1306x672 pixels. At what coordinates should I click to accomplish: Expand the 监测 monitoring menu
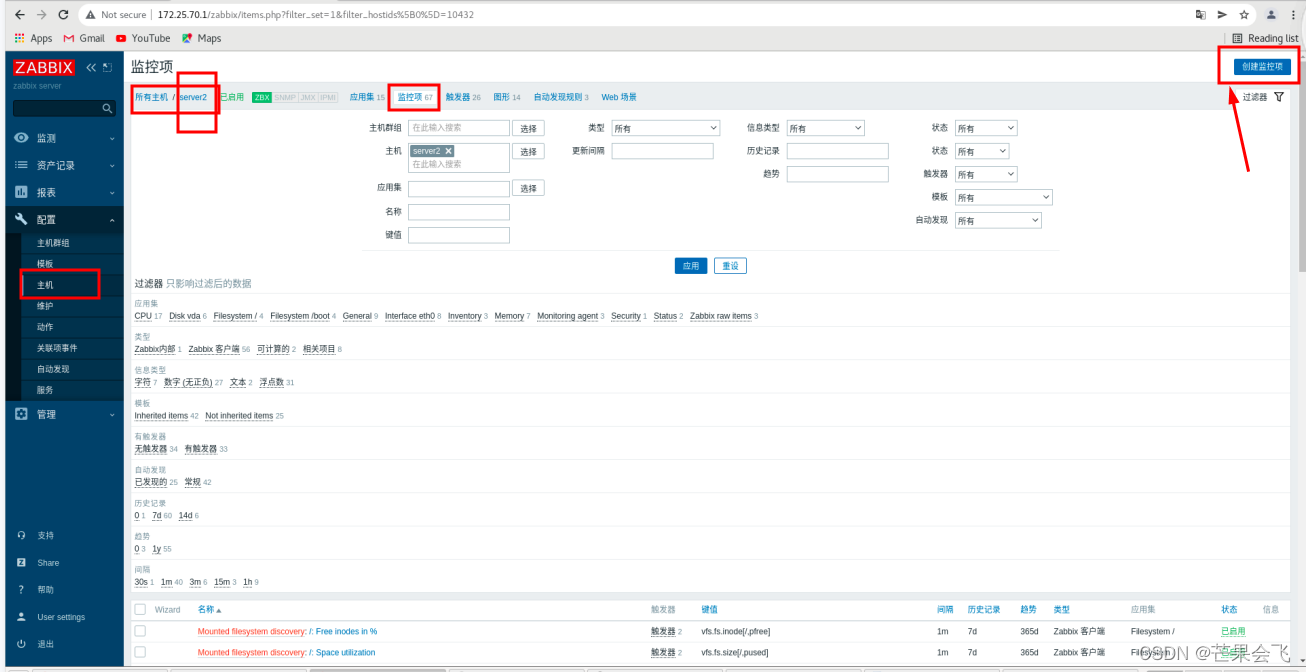point(62,138)
